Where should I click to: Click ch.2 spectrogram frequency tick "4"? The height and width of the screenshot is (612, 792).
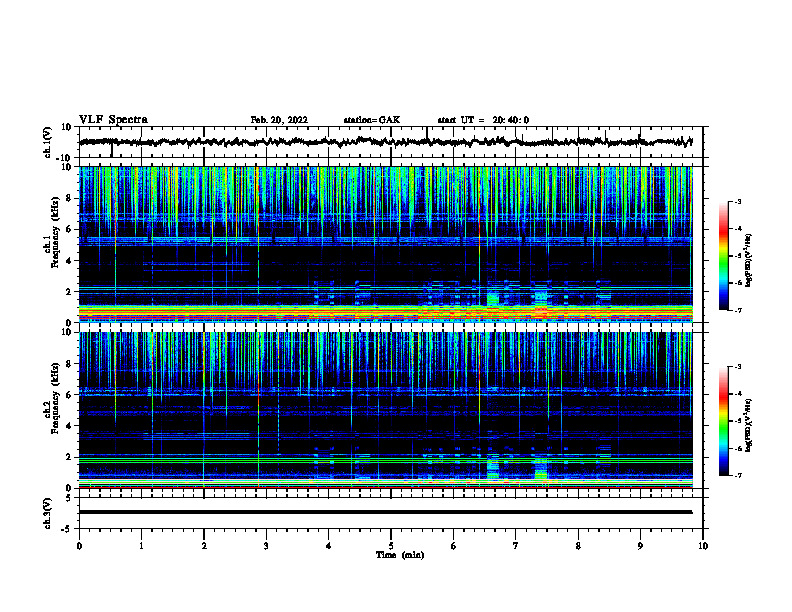point(69,426)
